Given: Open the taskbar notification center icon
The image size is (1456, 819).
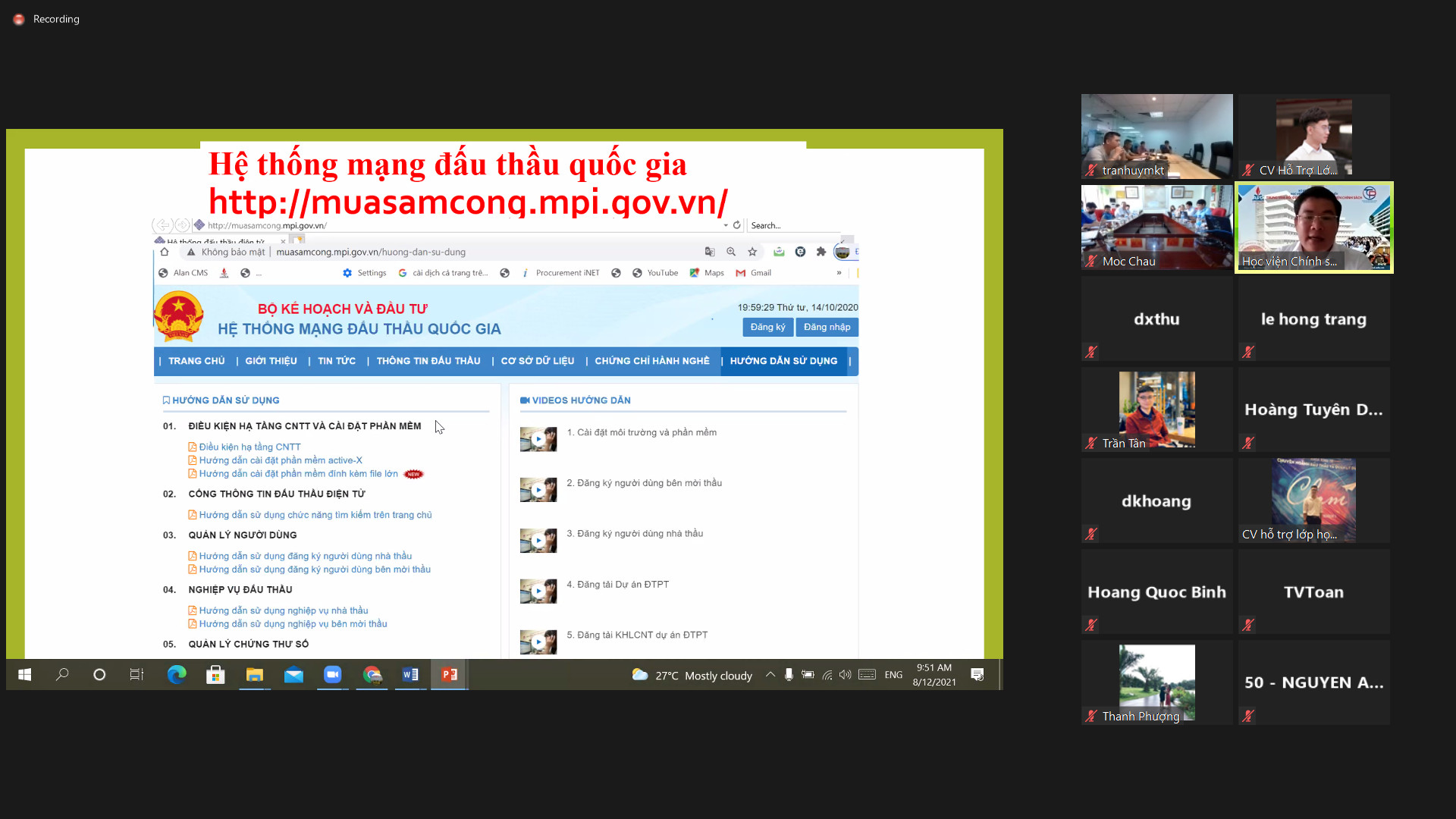Looking at the screenshot, I should pos(977,674).
